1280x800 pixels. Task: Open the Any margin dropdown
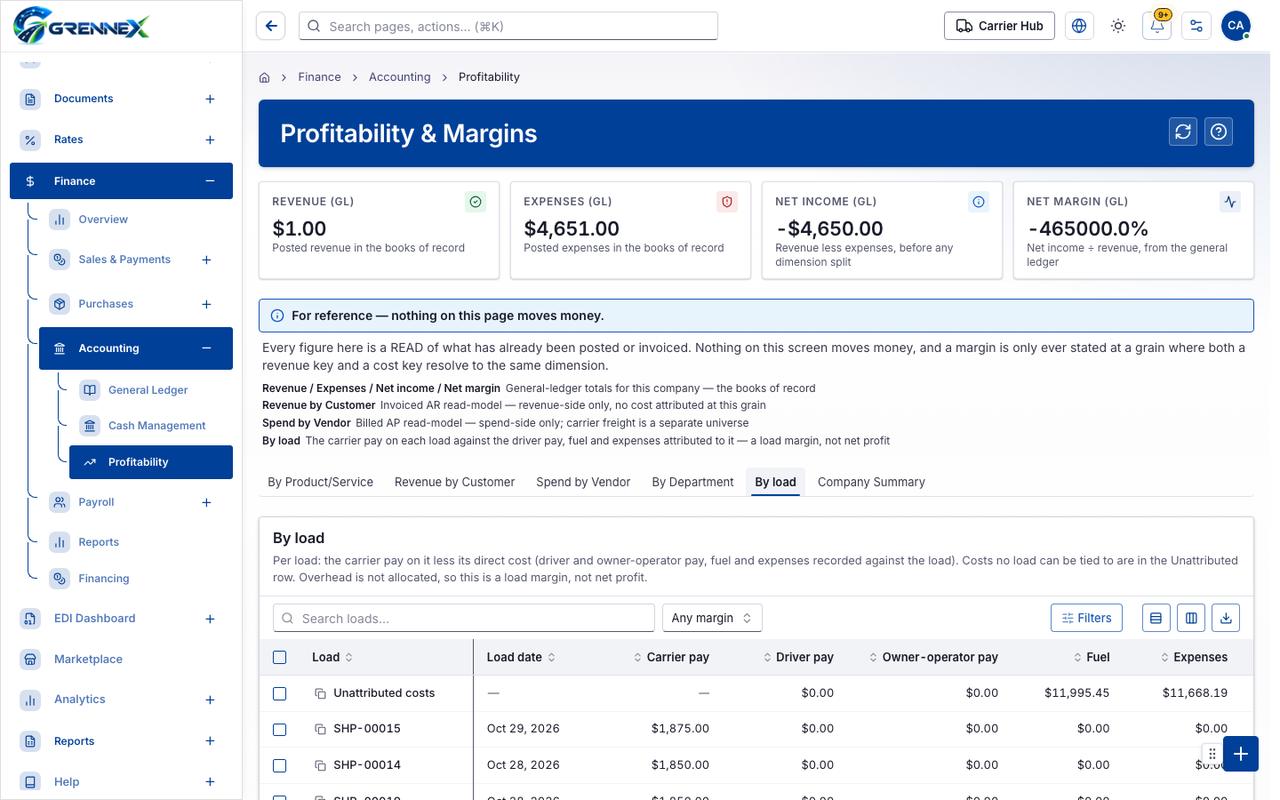712,618
